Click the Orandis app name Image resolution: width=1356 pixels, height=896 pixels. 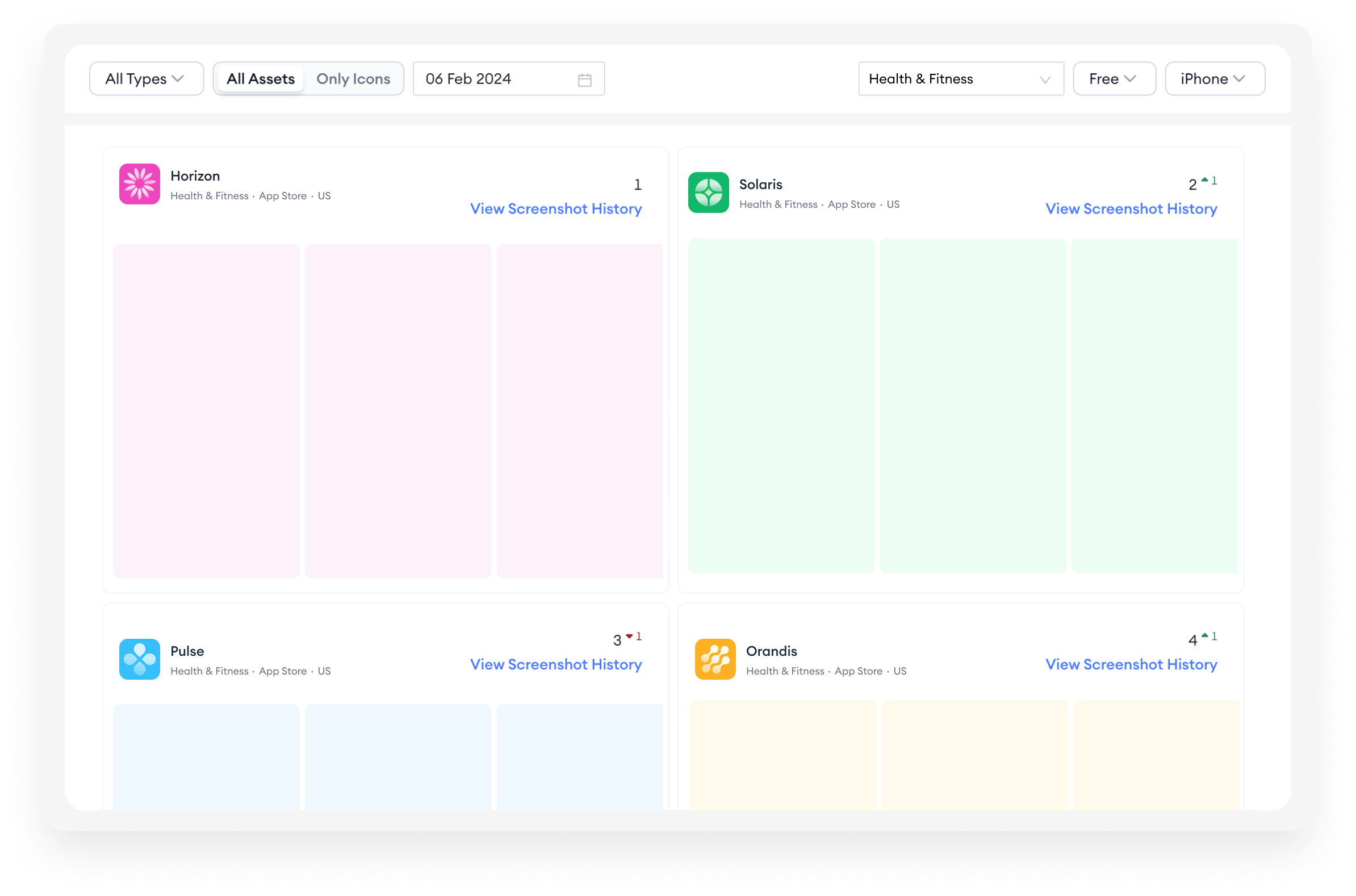click(x=771, y=651)
